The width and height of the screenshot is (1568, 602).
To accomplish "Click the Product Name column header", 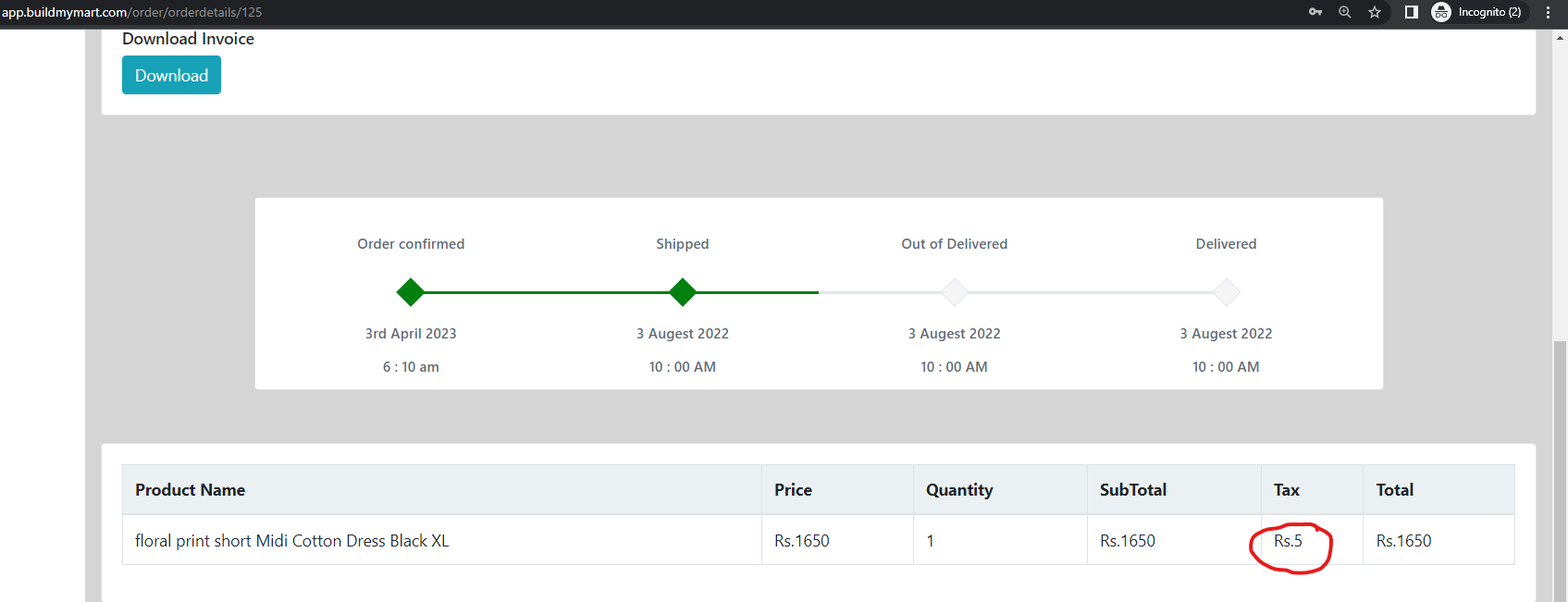I will point(190,490).
